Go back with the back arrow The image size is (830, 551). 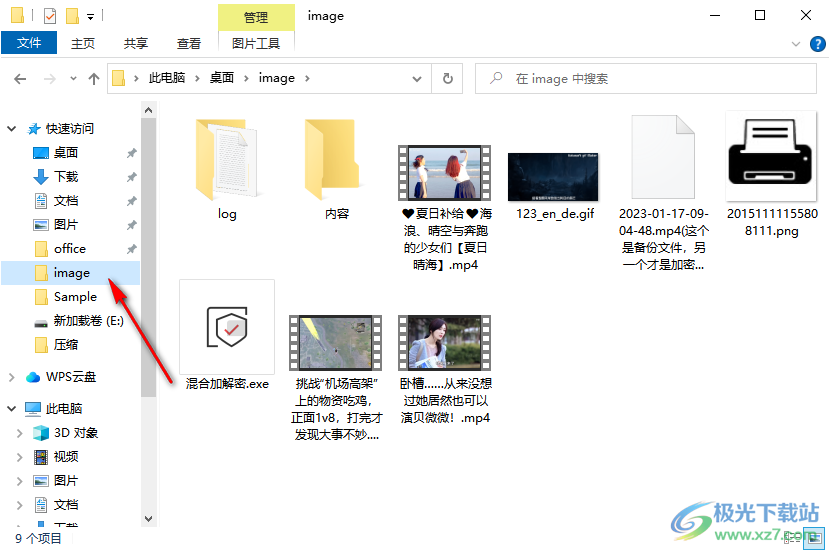(x=20, y=79)
